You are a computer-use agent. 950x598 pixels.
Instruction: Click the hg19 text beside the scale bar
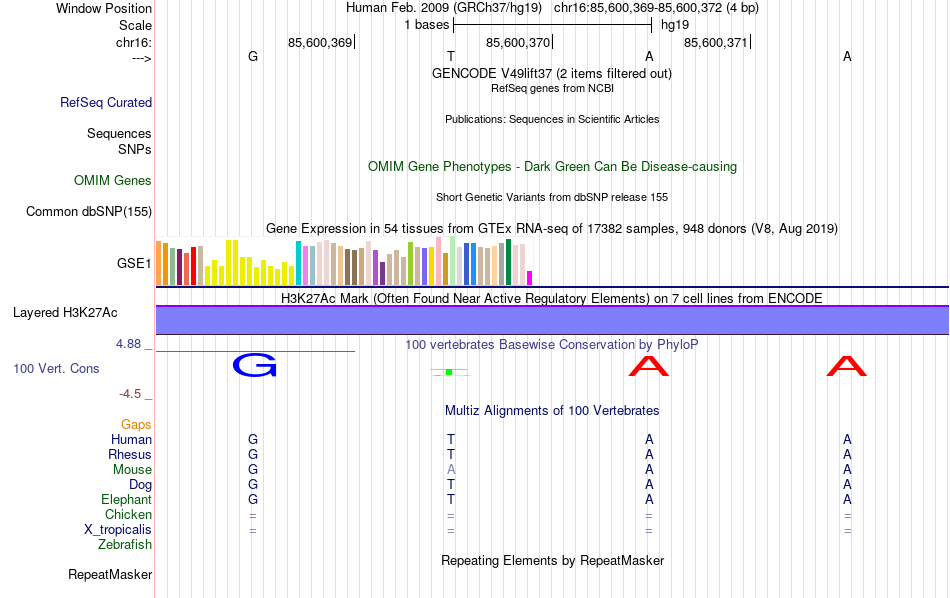coord(675,25)
